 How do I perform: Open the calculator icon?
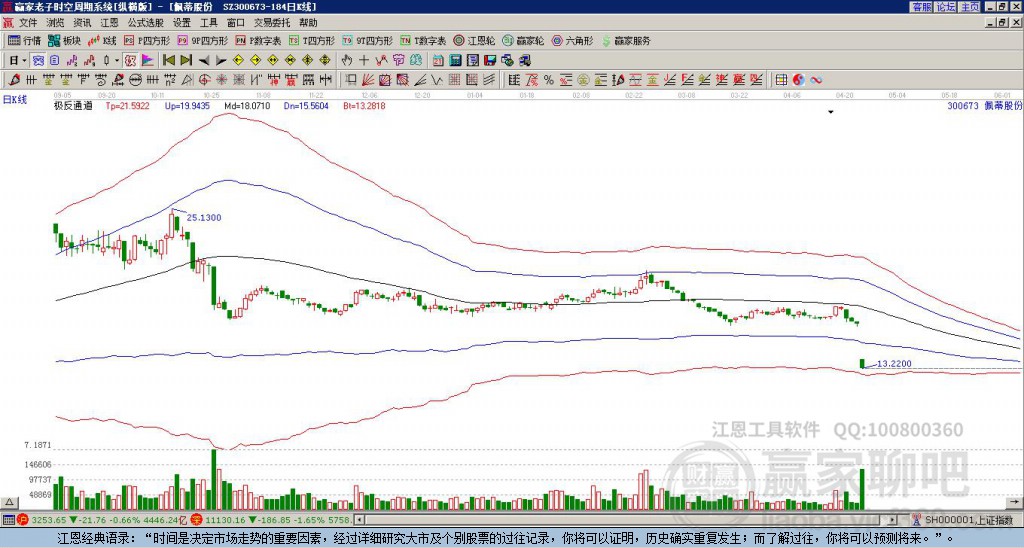pyautogui.click(x=455, y=60)
